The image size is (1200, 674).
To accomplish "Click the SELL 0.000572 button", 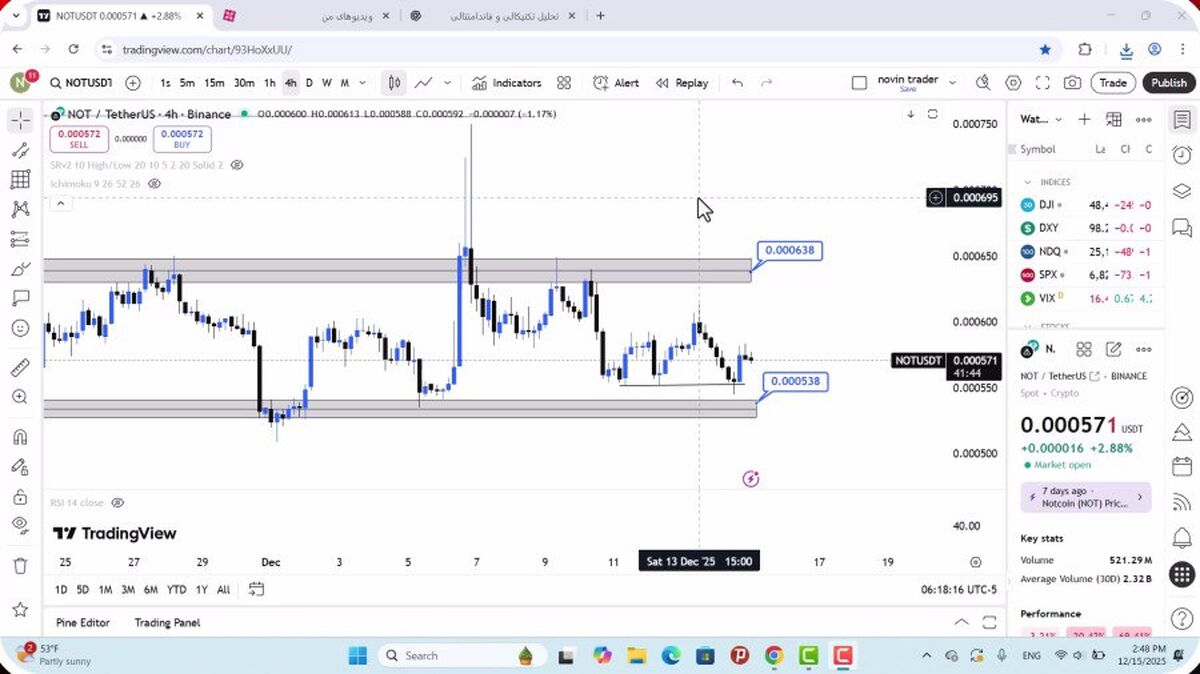I will tap(79, 139).
